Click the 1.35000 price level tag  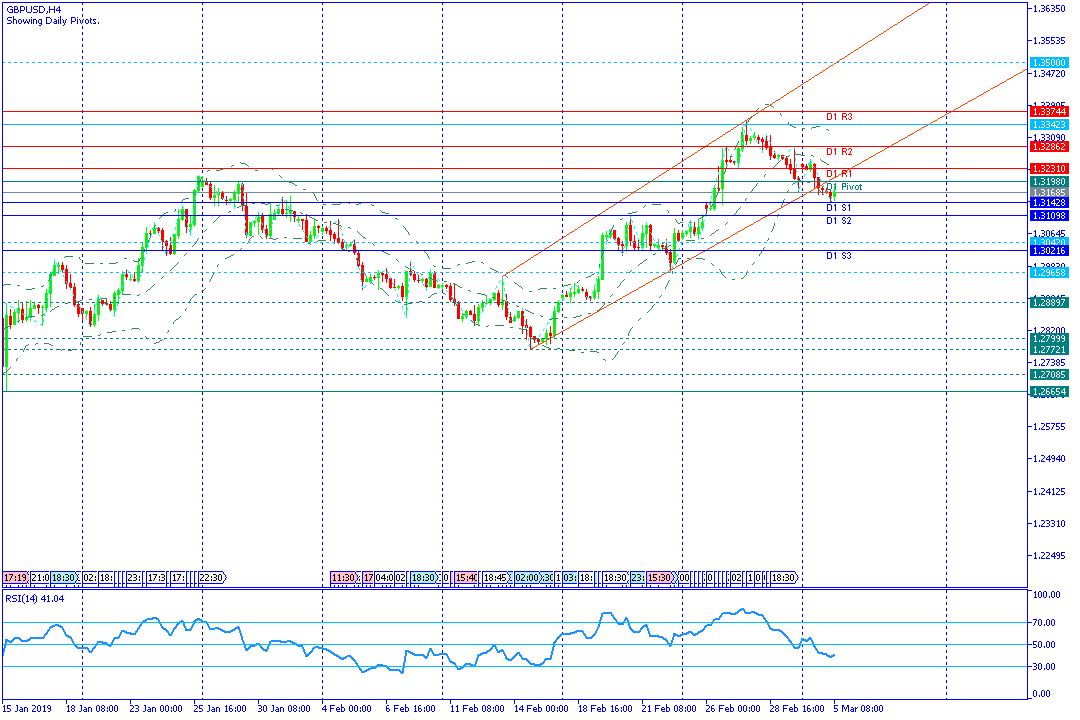(1049, 63)
